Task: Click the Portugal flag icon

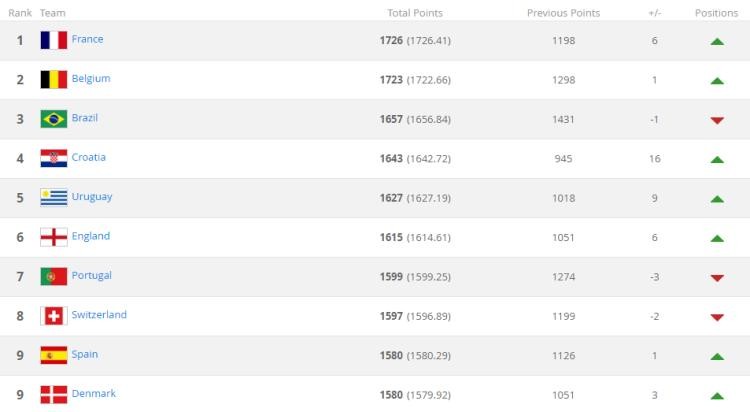Action: pyautogui.click(x=53, y=276)
